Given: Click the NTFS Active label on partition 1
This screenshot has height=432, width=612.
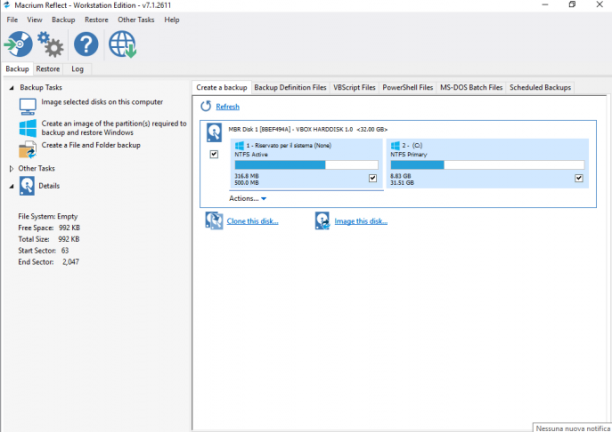Looking at the screenshot, I should tap(251, 155).
